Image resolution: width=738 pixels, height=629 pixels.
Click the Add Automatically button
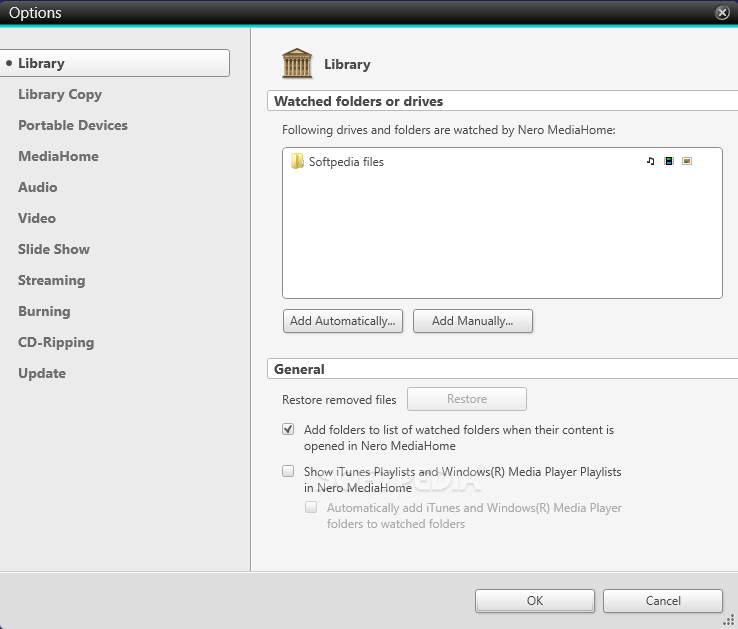tap(343, 321)
